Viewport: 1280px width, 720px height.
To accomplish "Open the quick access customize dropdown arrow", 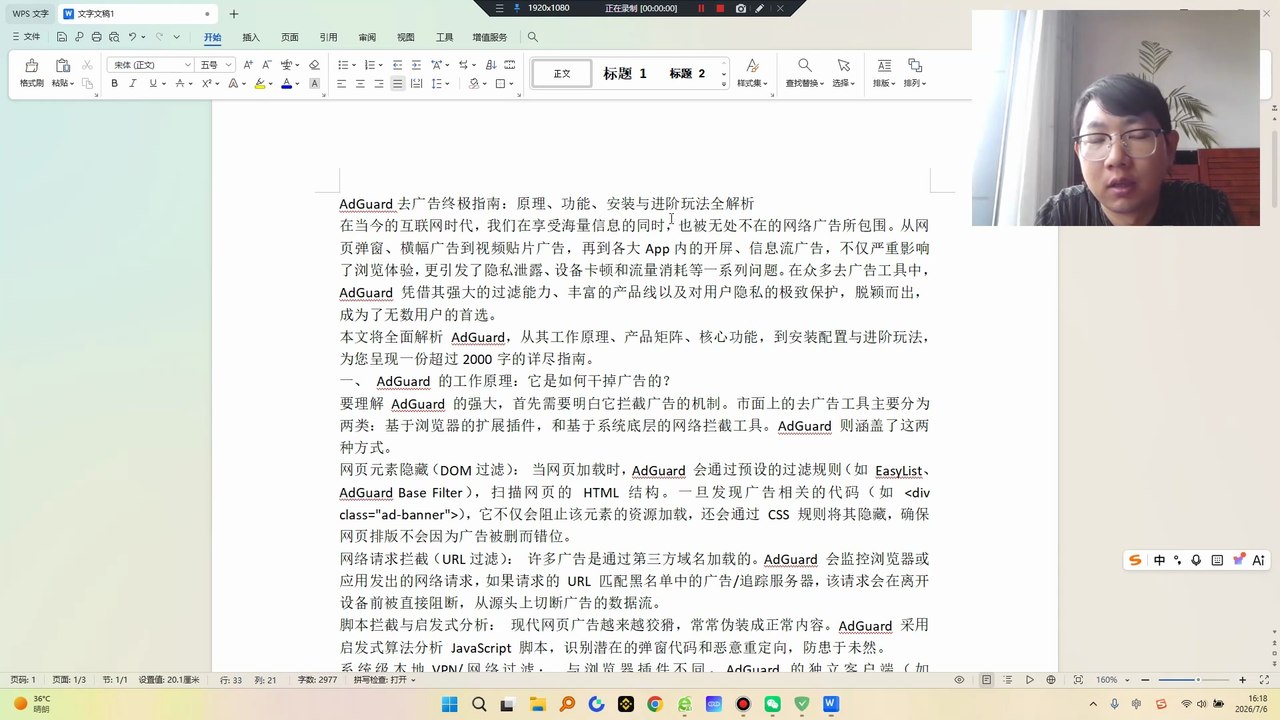I will coord(177,37).
